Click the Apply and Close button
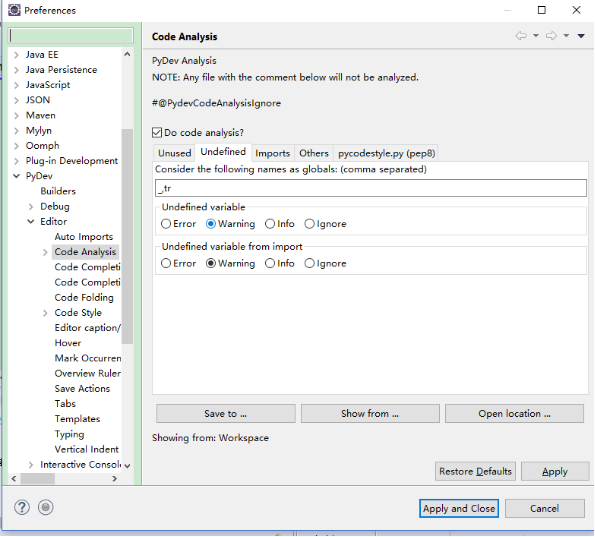Viewport: 595px width, 537px height. [459, 509]
